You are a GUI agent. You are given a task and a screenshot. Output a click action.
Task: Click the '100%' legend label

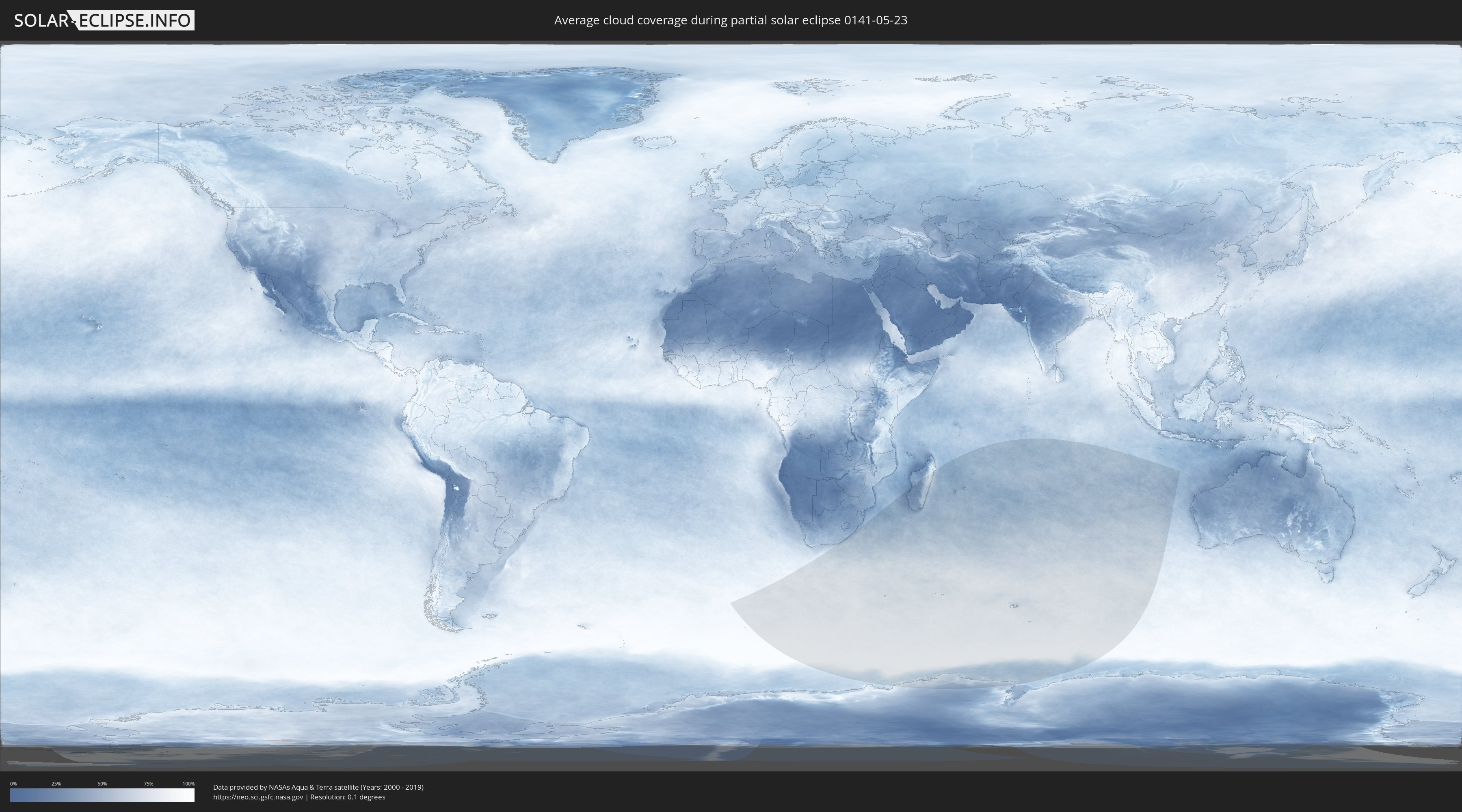[x=188, y=784]
